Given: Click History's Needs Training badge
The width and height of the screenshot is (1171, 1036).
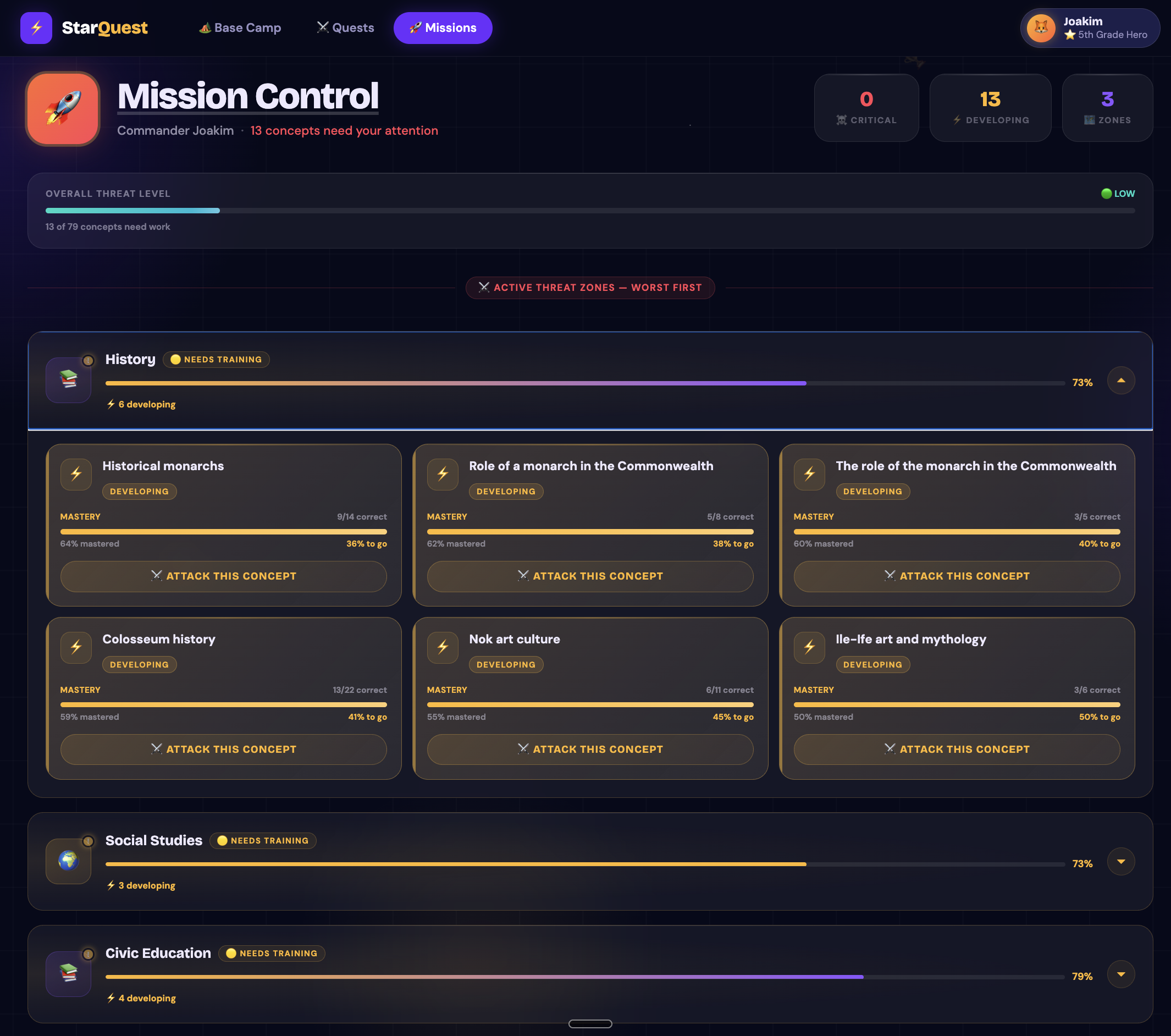Looking at the screenshot, I should click(x=216, y=359).
